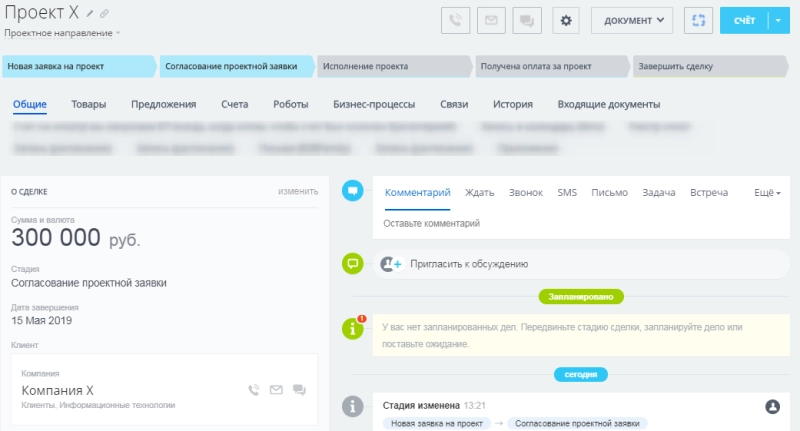Viewport: 800px width, 431px height.
Task: Click the phone call button in top toolbar
Action: pos(456,20)
